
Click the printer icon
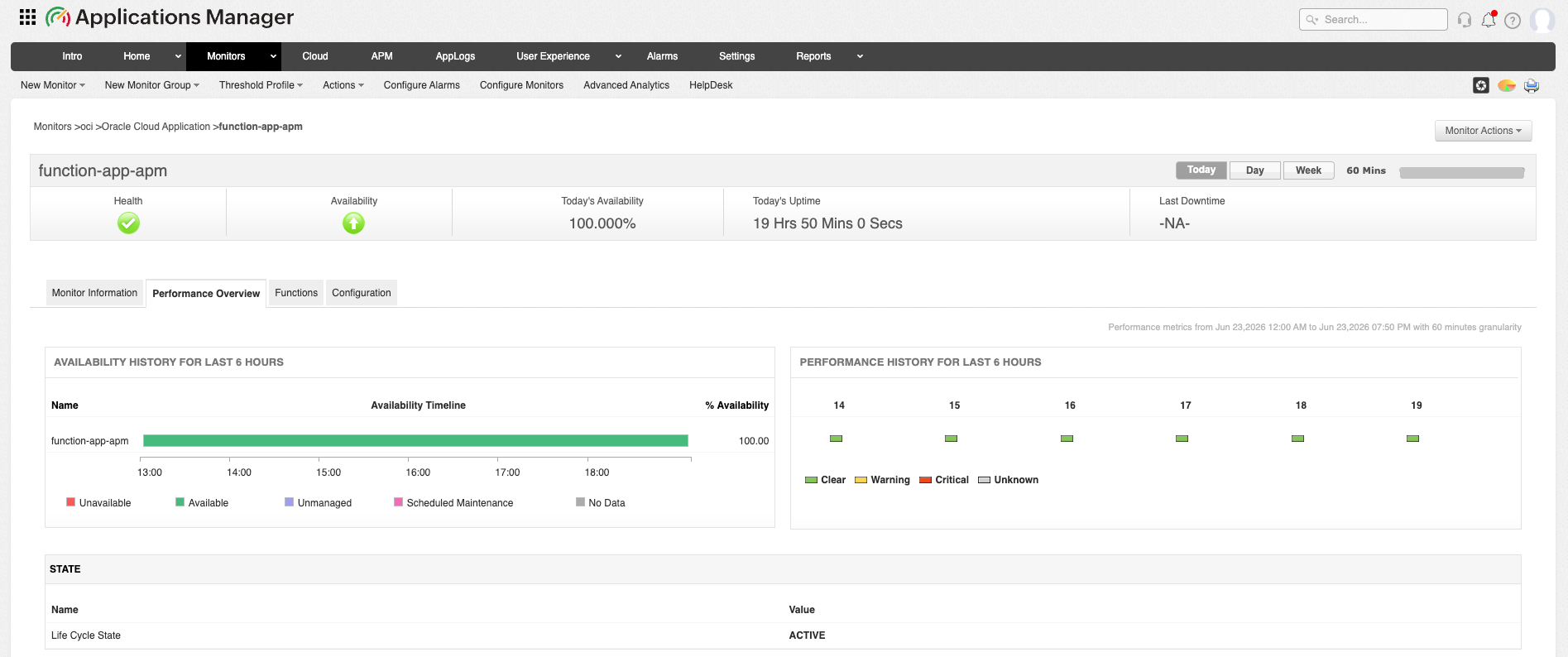(1532, 85)
